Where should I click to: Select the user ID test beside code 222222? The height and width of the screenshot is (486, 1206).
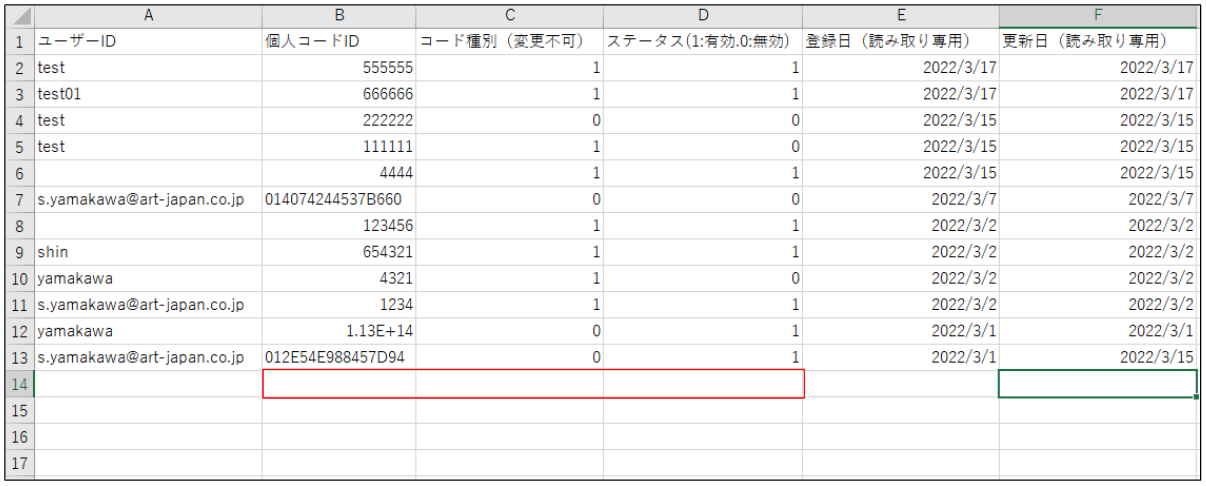coord(148,120)
